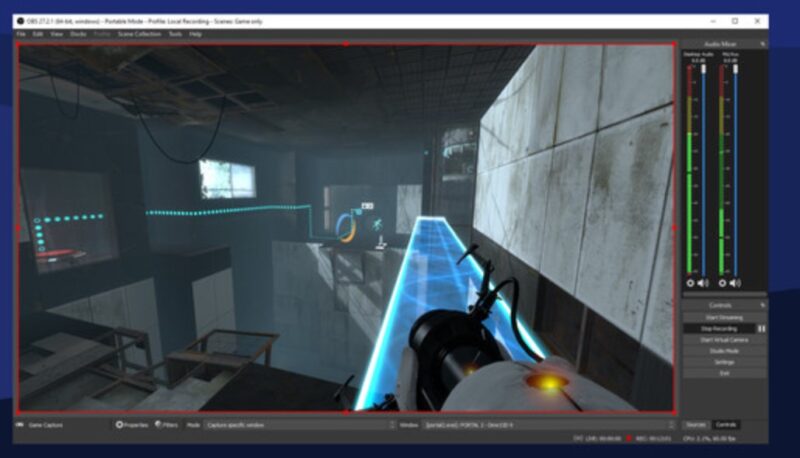Mute Desktop Audio speaker icon
The image size is (800, 458).
point(703,283)
